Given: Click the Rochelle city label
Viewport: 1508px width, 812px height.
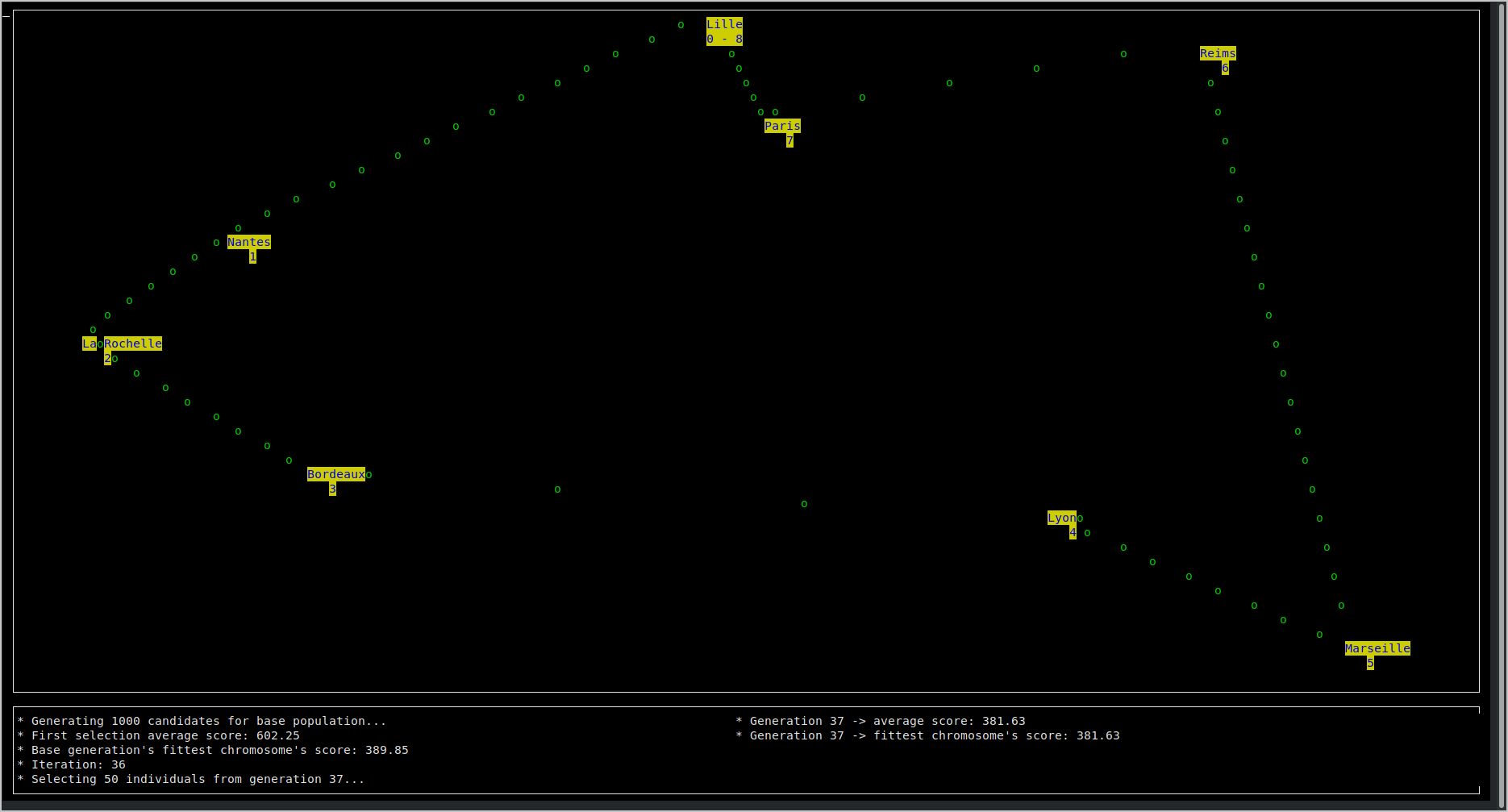Looking at the screenshot, I should pyautogui.click(x=133, y=344).
